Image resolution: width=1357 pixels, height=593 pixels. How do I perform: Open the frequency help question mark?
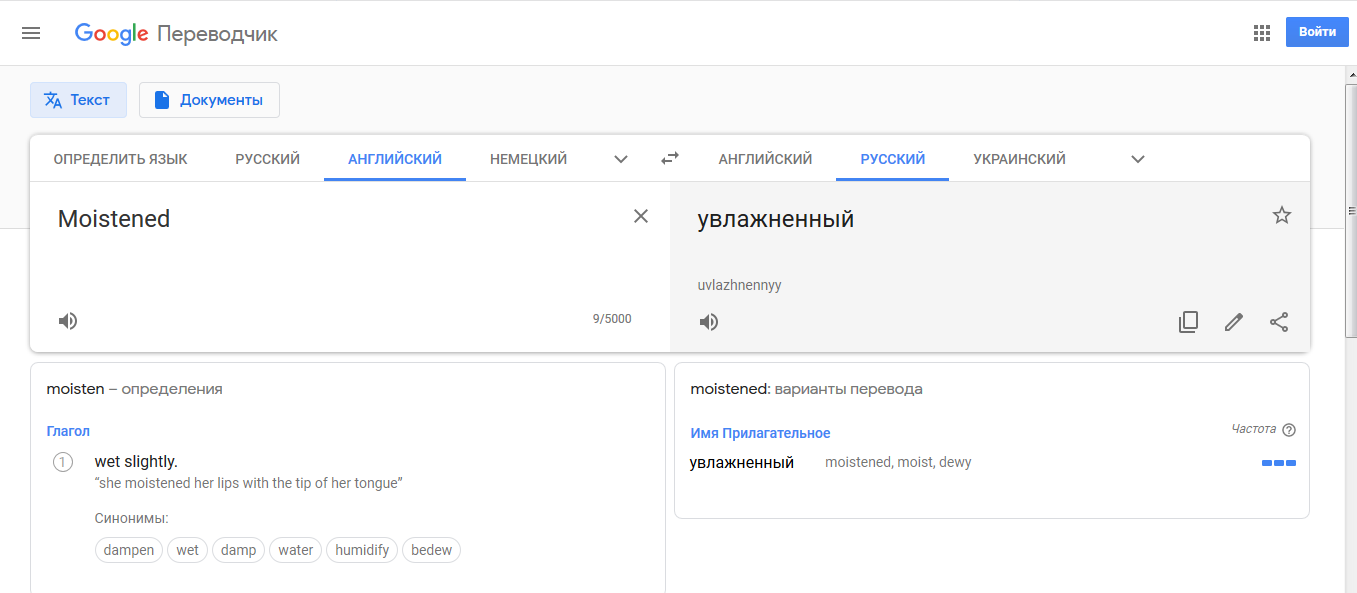[1289, 430]
